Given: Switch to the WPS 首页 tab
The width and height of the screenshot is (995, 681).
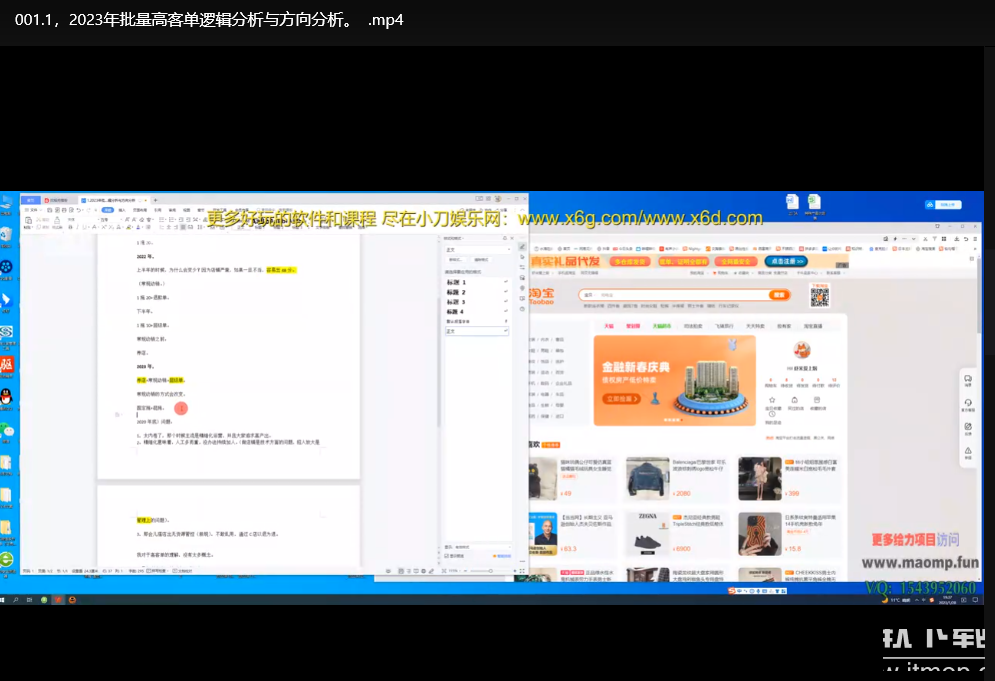Looking at the screenshot, I should [x=30, y=200].
